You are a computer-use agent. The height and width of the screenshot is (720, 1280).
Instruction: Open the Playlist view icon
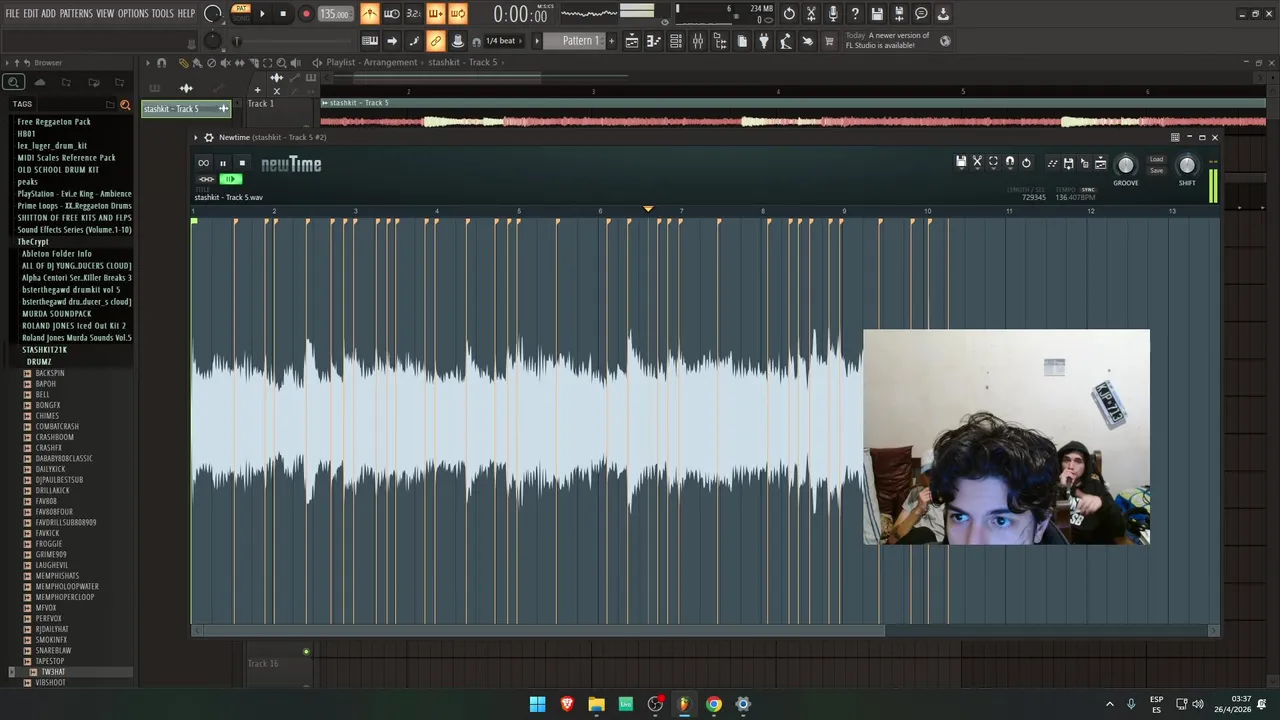click(x=632, y=41)
